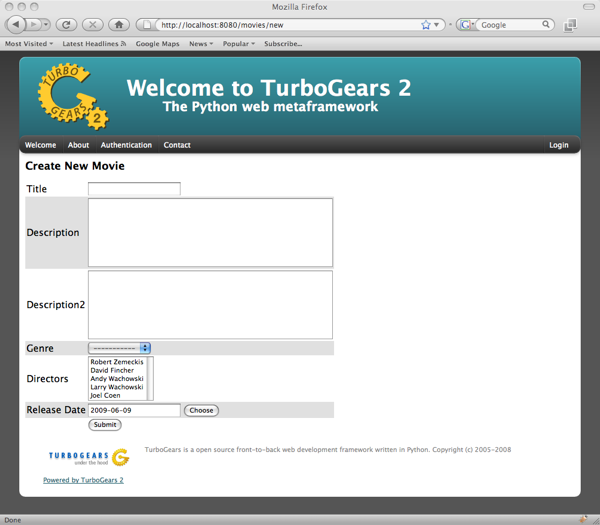
Task: Click the Google search input field
Action: click(510, 25)
